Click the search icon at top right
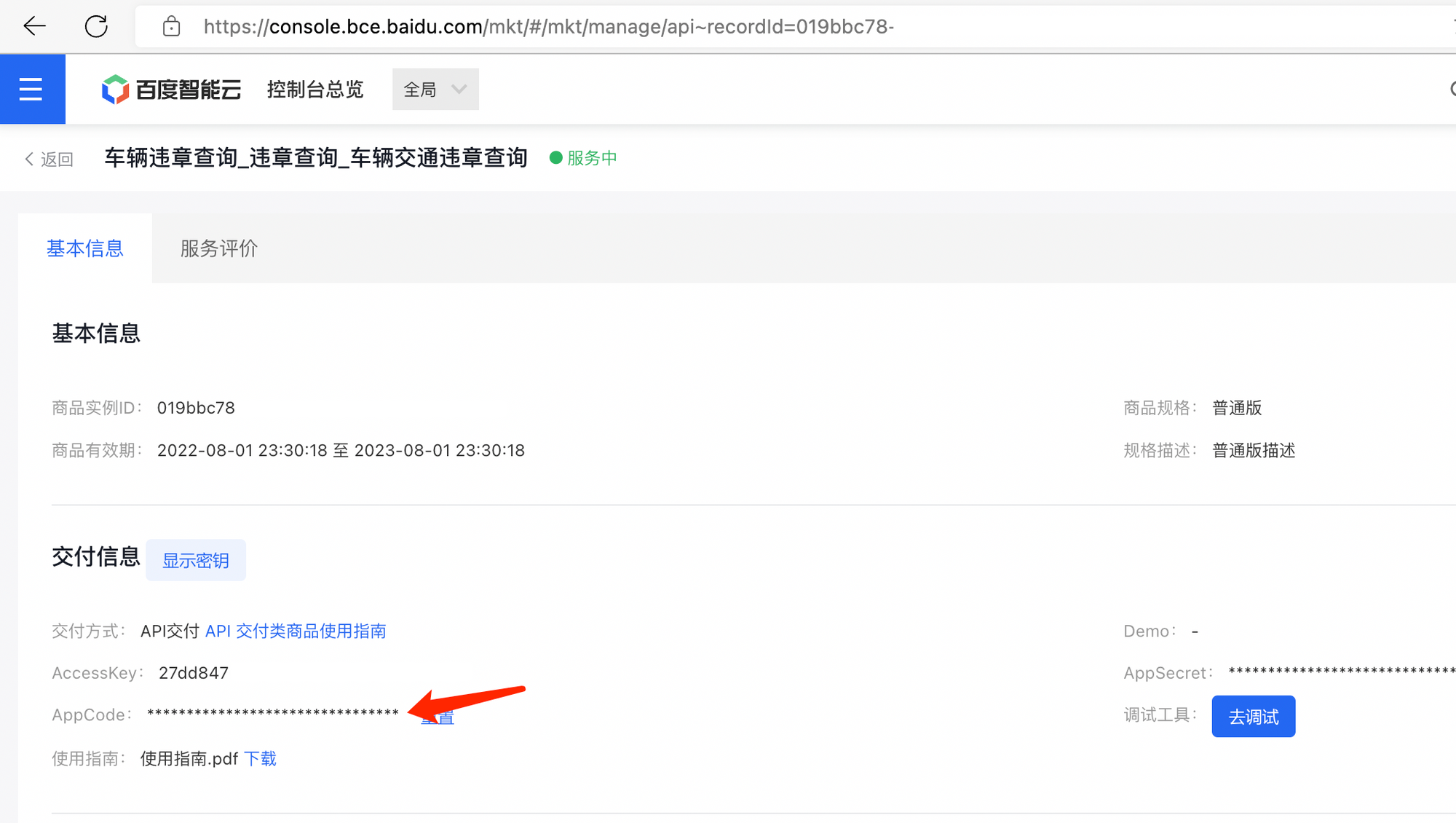This screenshot has height=823, width=1456. tap(1451, 90)
